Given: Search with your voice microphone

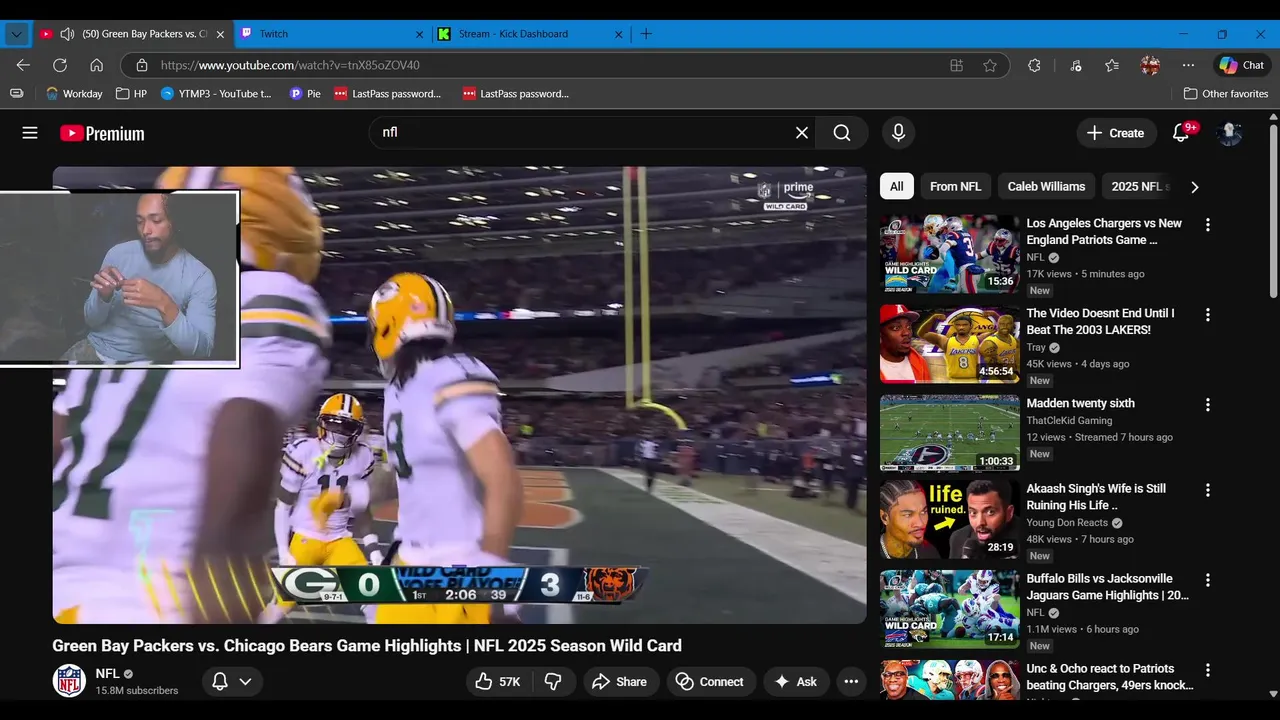Looking at the screenshot, I should tap(898, 133).
